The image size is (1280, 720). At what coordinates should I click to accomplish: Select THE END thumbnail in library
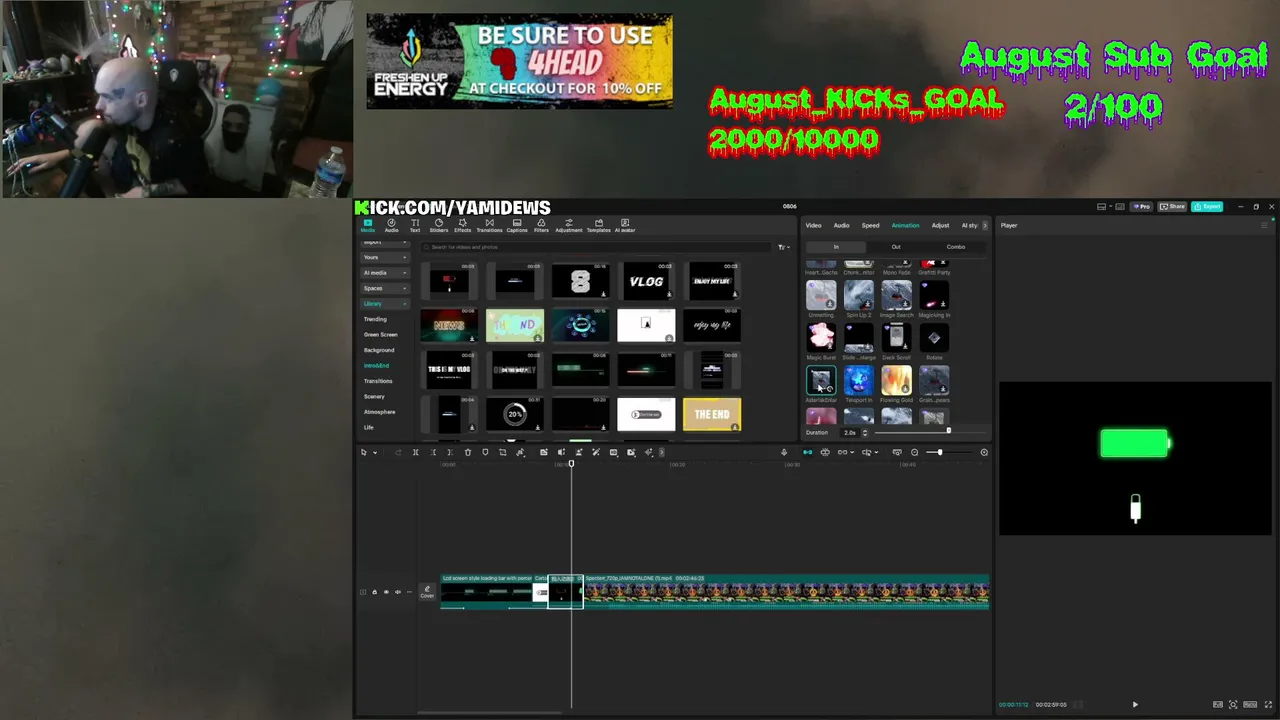(712, 415)
